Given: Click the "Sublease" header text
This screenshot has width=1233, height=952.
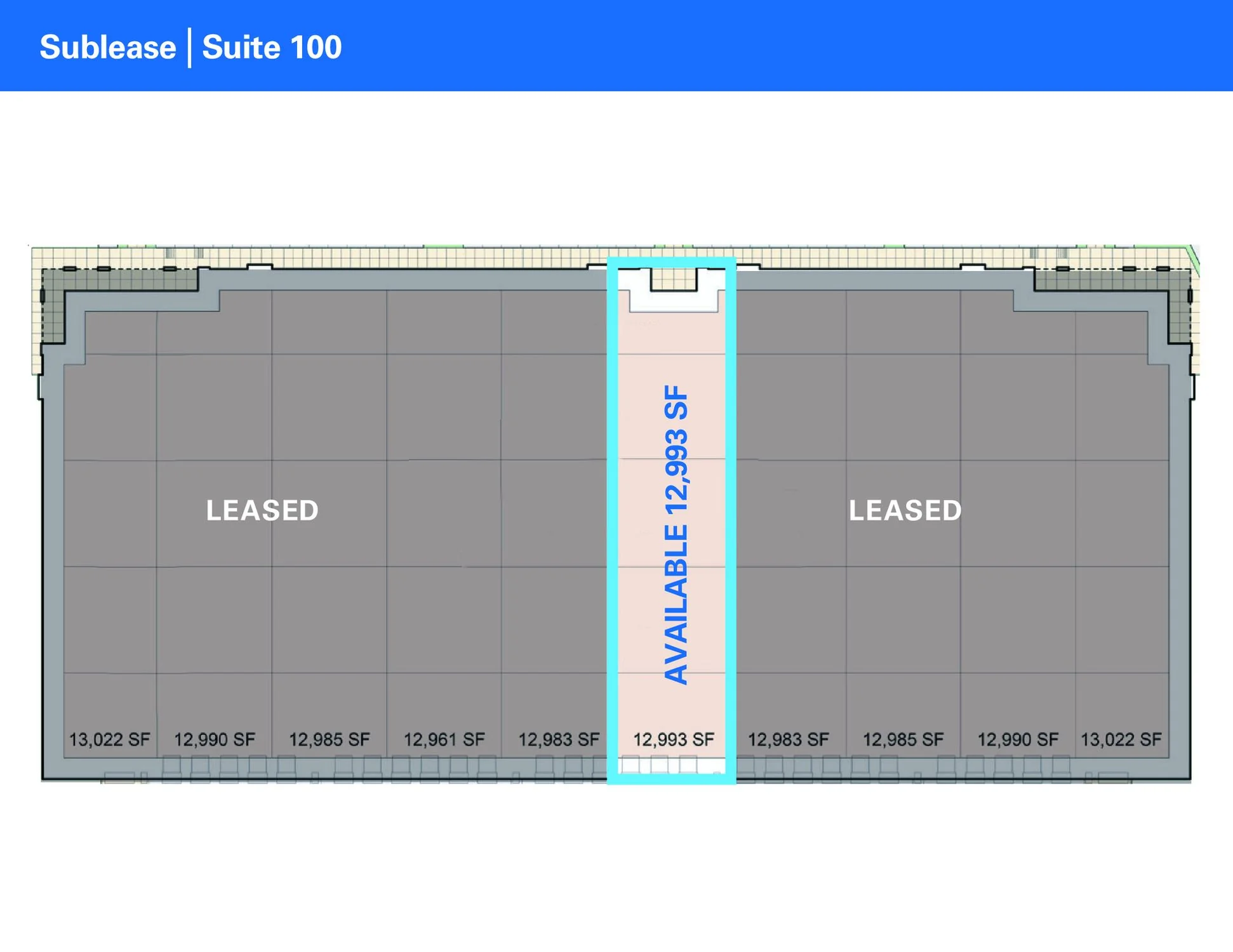Looking at the screenshot, I should 107,48.
